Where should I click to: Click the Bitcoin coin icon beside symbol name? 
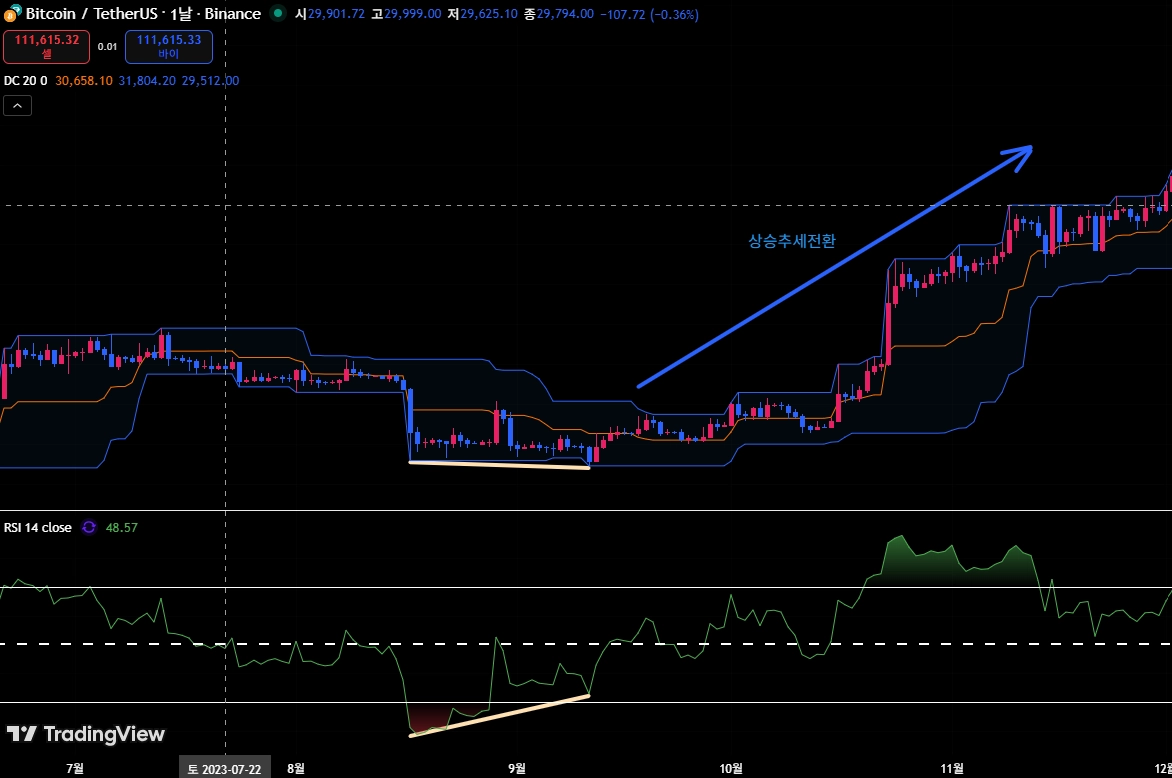13,13
